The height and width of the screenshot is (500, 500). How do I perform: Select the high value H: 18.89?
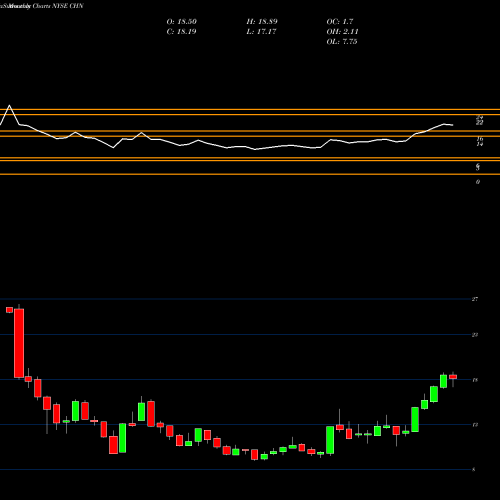[x=262, y=22]
